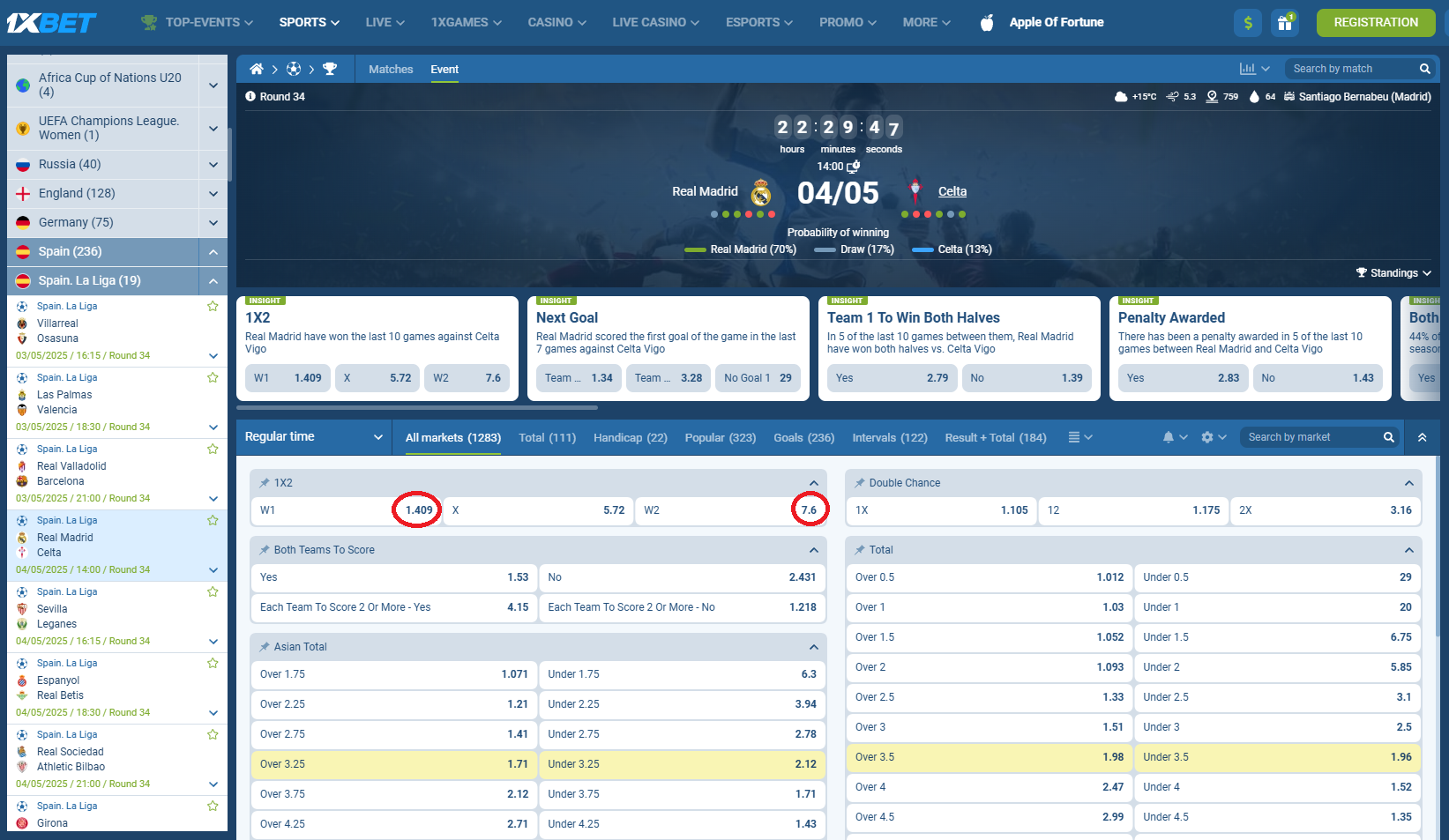This screenshot has height=840, width=1449.
Task: Pin the Double Chance market
Action: [859, 483]
